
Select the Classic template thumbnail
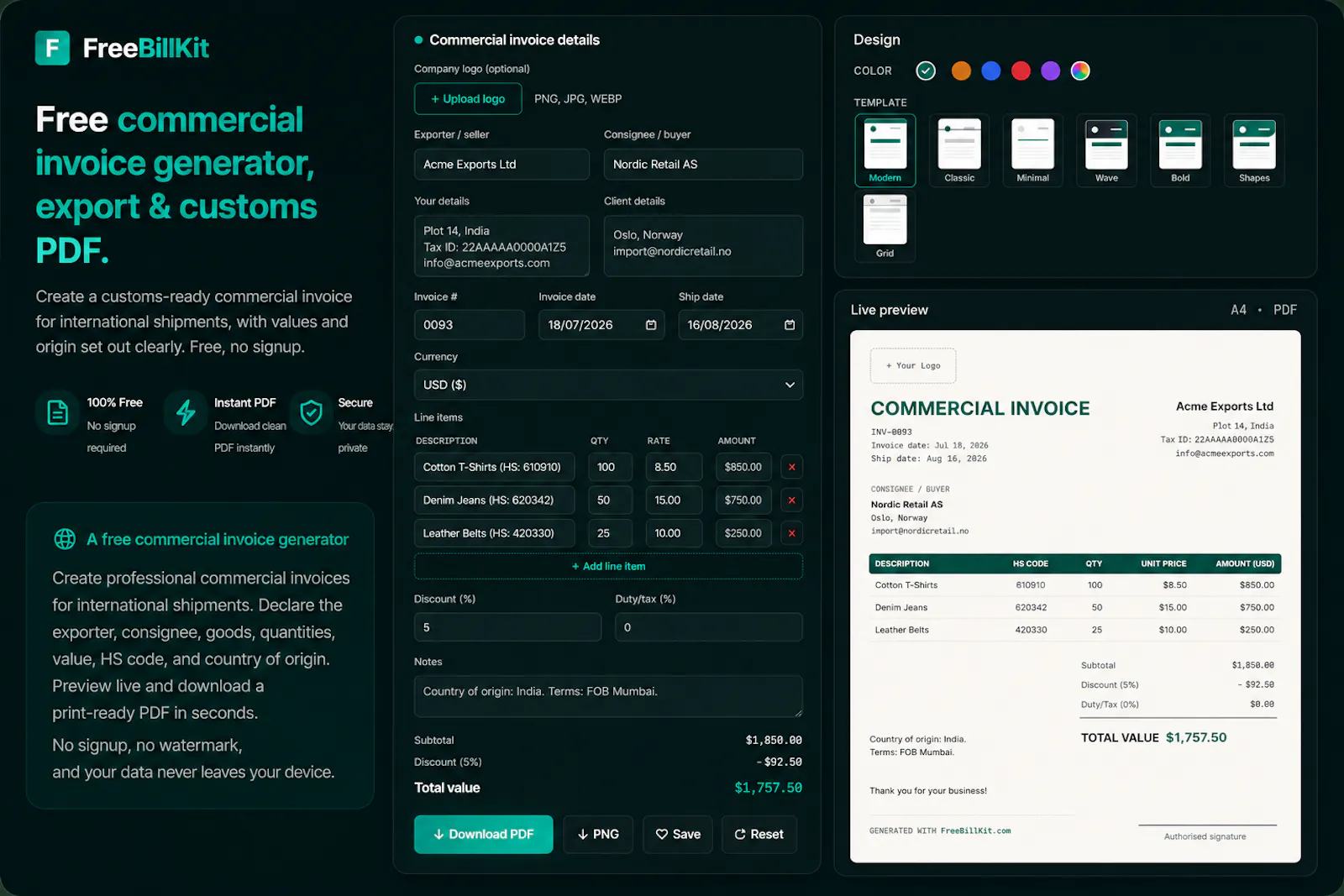click(x=959, y=150)
